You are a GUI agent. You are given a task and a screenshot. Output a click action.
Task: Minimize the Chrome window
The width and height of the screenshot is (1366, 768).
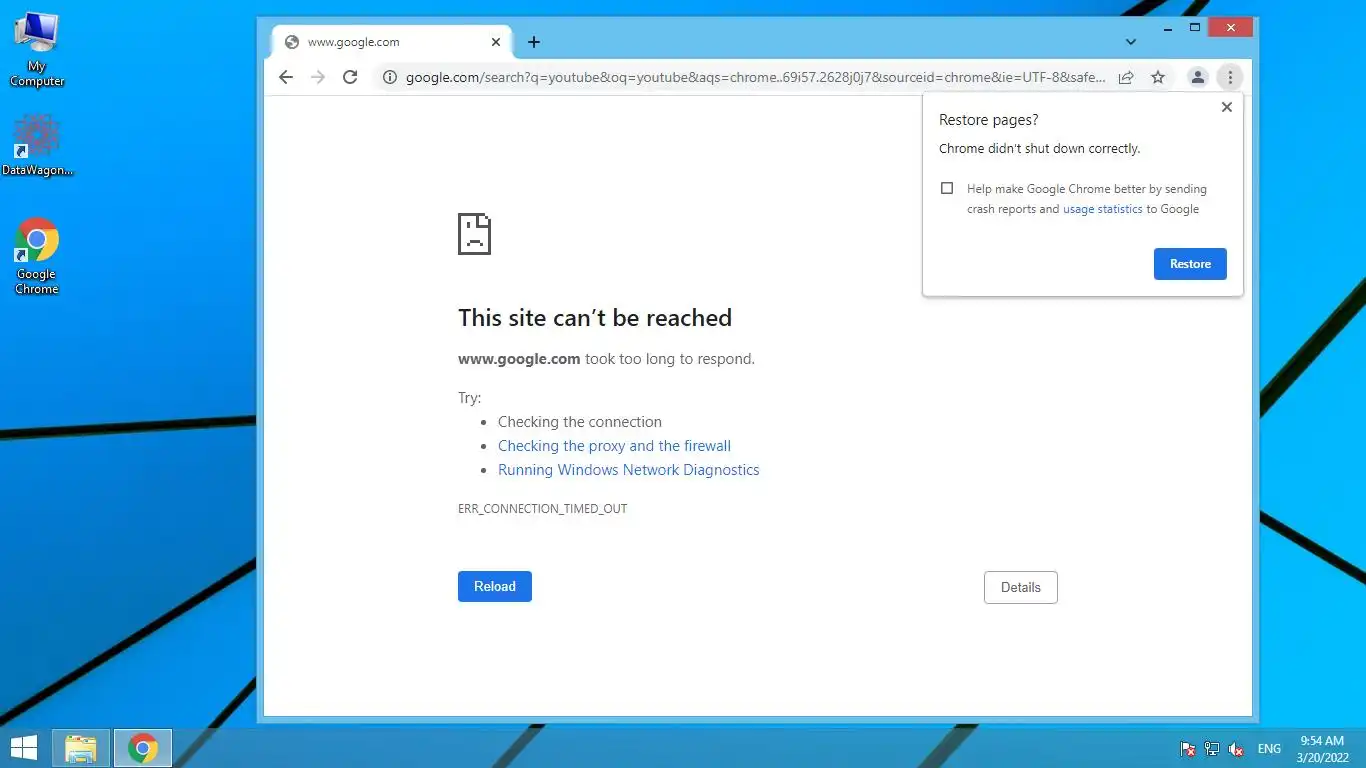[x=1168, y=29]
